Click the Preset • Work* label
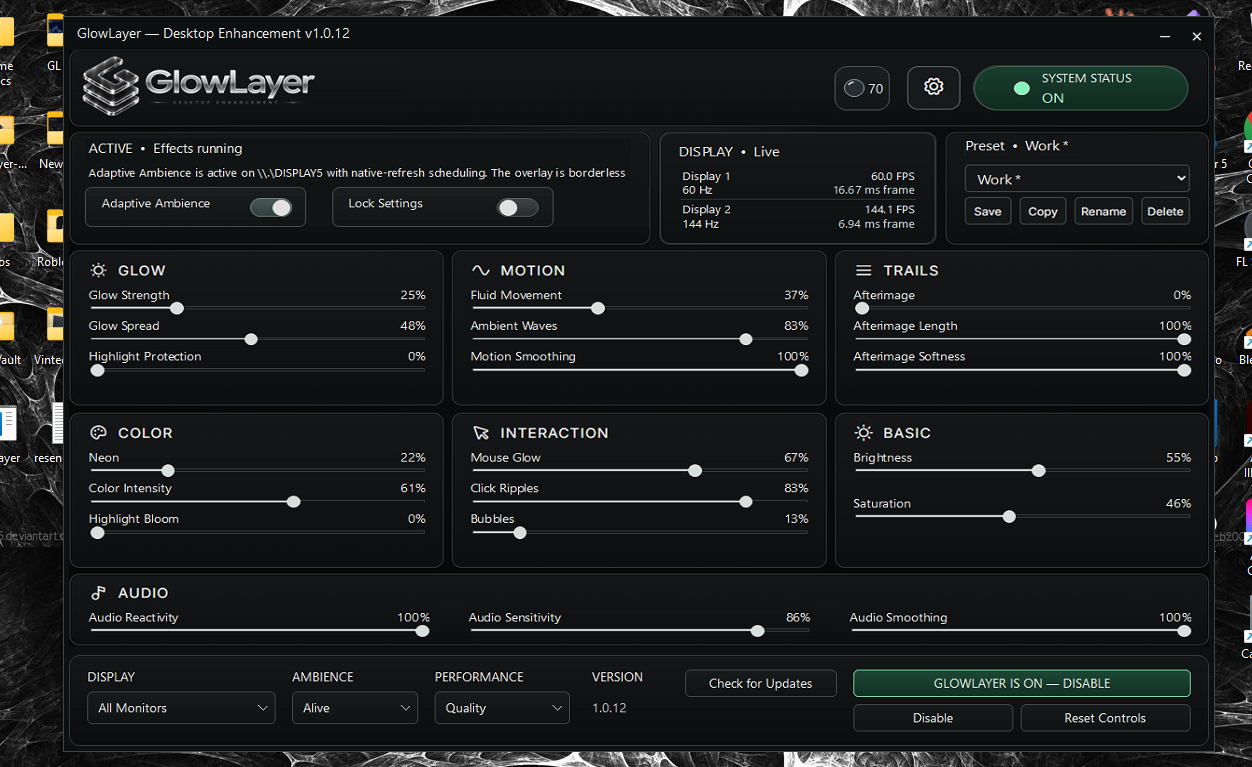Viewport: 1252px width, 767px height. click(x=1016, y=145)
